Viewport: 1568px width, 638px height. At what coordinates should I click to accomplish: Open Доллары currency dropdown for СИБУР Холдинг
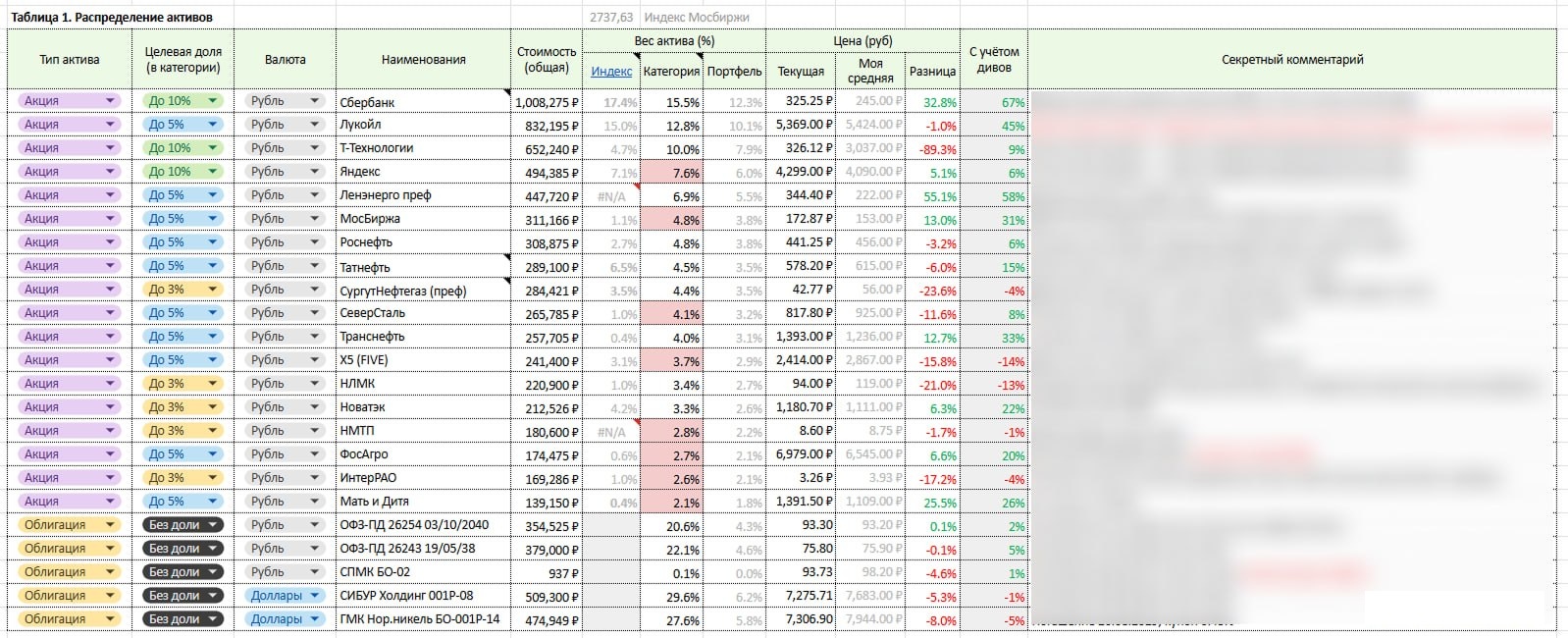pyautogui.click(x=285, y=596)
